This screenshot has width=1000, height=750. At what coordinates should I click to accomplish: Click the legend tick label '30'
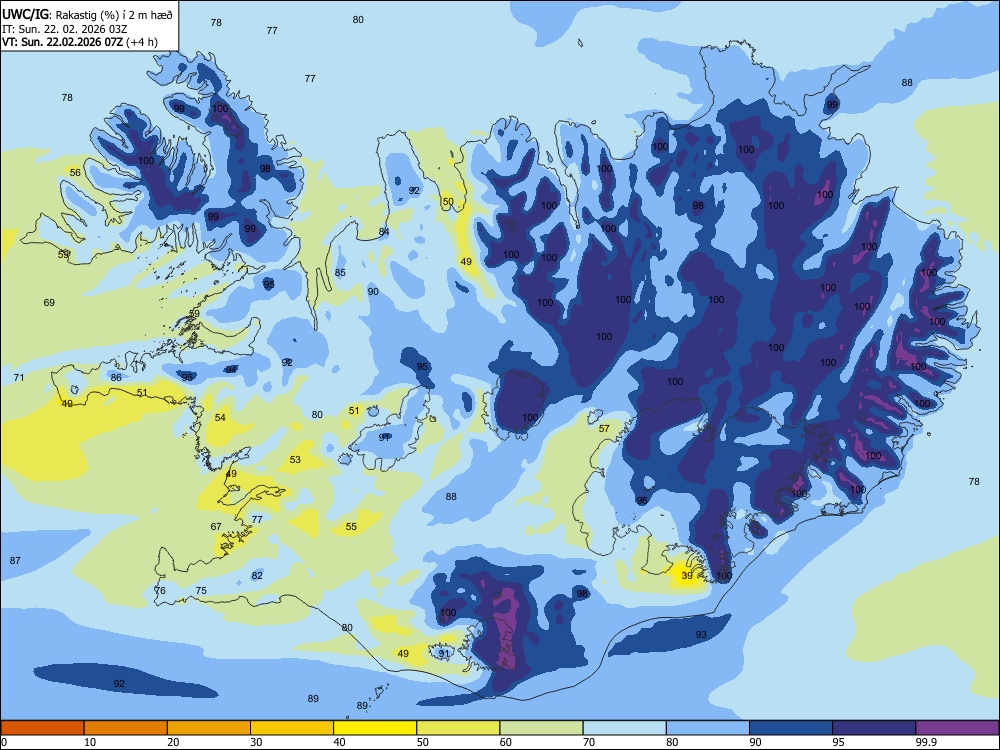256,742
